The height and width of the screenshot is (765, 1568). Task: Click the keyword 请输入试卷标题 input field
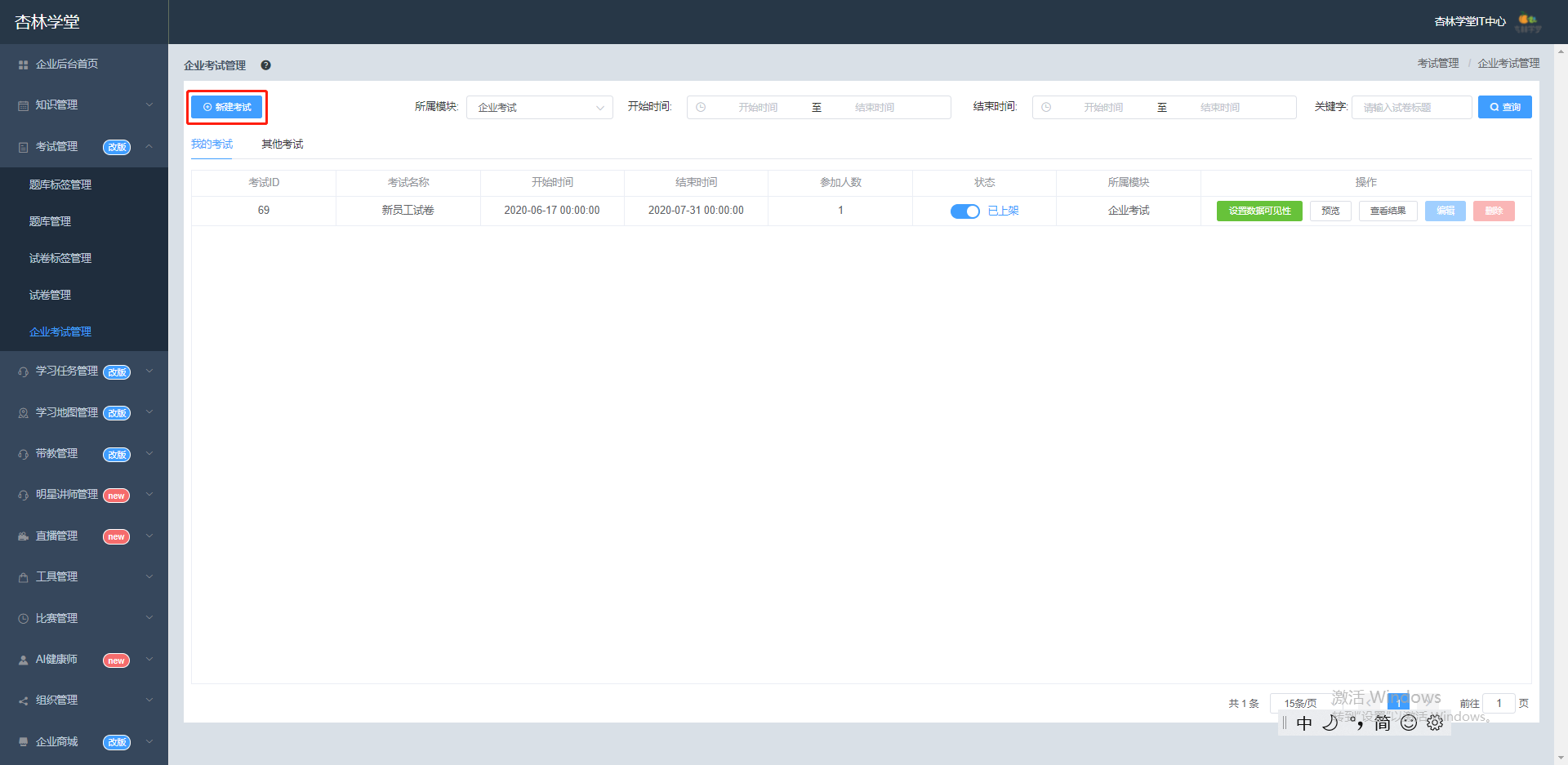click(1411, 107)
